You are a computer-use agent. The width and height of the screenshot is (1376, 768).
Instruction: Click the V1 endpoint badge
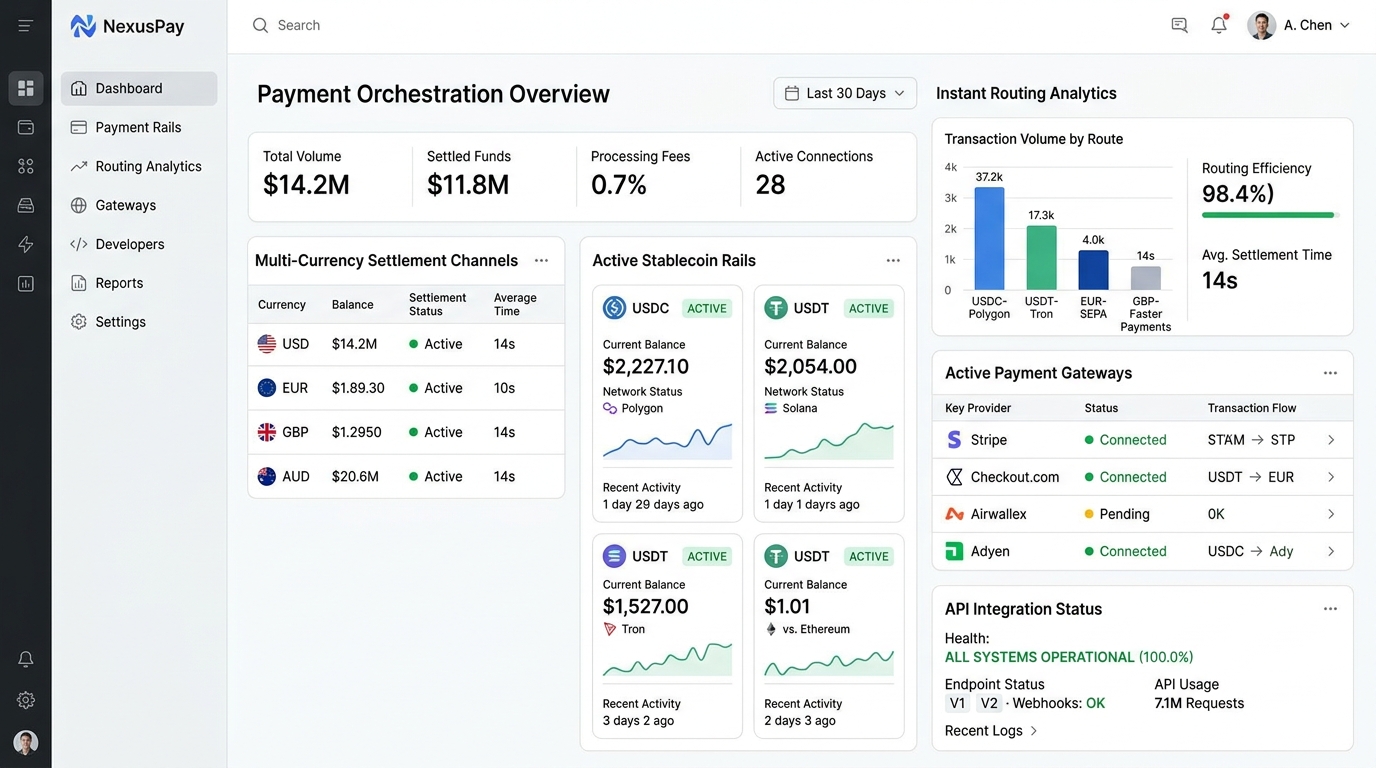pyautogui.click(x=957, y=703)
